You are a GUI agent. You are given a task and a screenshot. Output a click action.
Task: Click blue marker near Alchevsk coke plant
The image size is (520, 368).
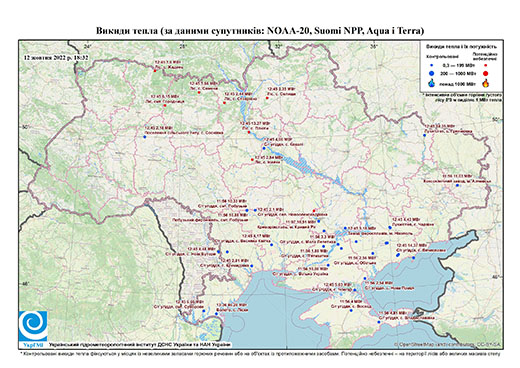click(x=457, y=185)
